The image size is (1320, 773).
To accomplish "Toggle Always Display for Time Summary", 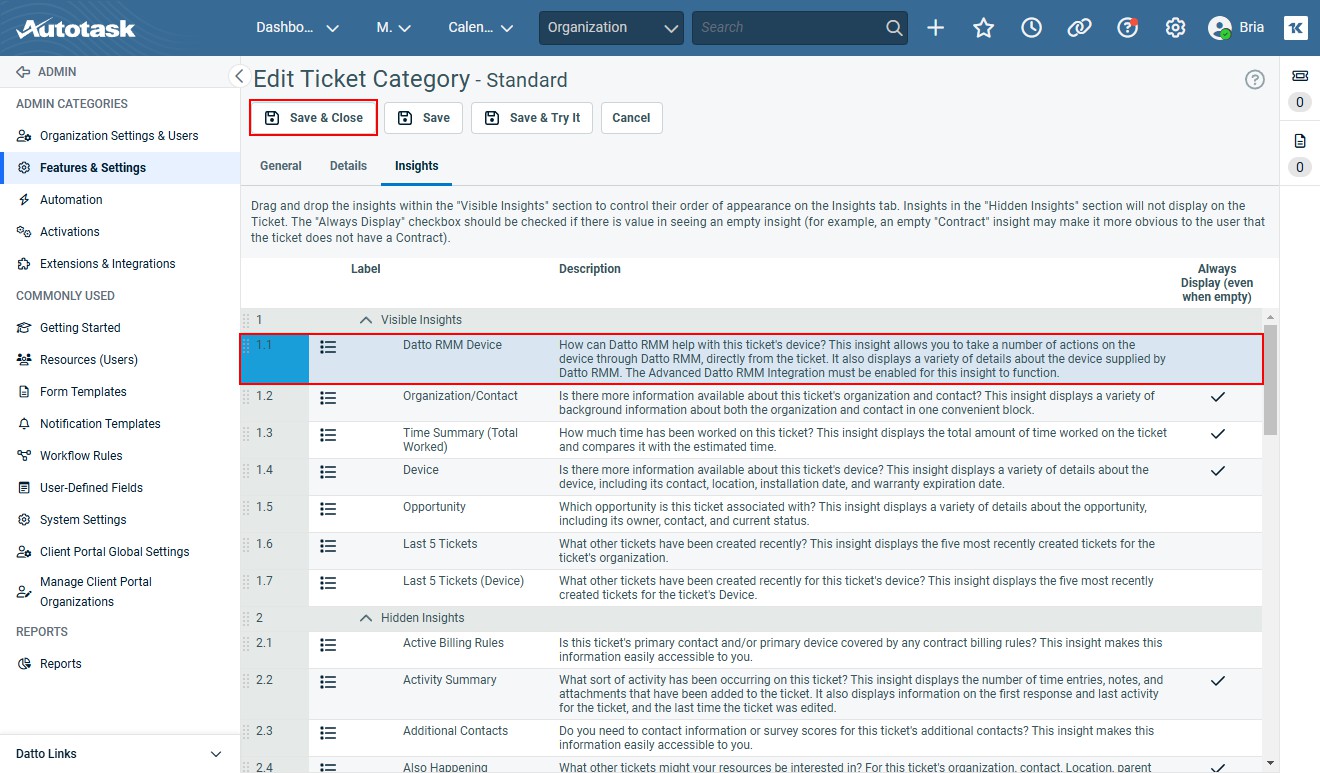I will [x=1217, y=435].
